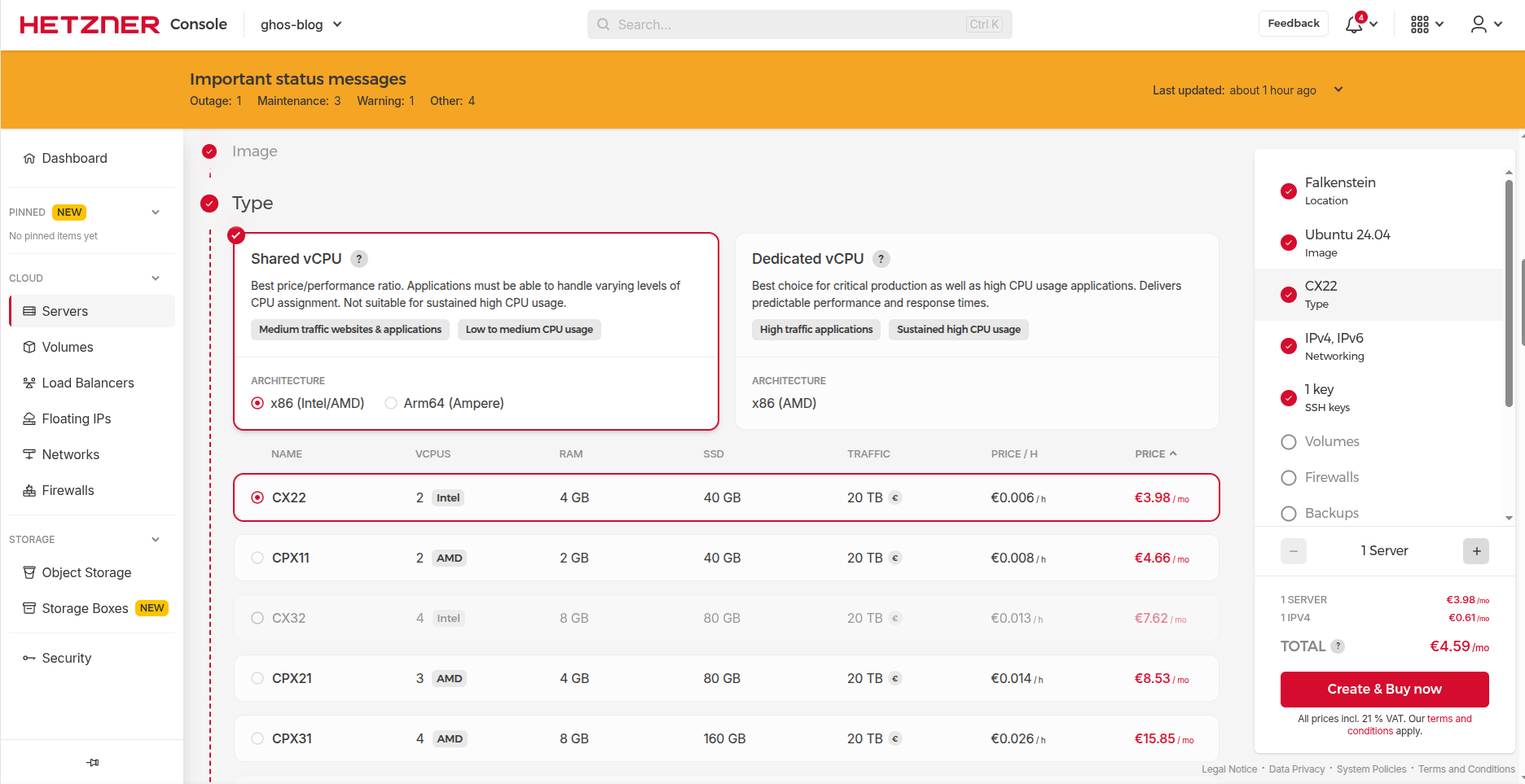Expand the important status messages banner

click(x=1338, y=90)
